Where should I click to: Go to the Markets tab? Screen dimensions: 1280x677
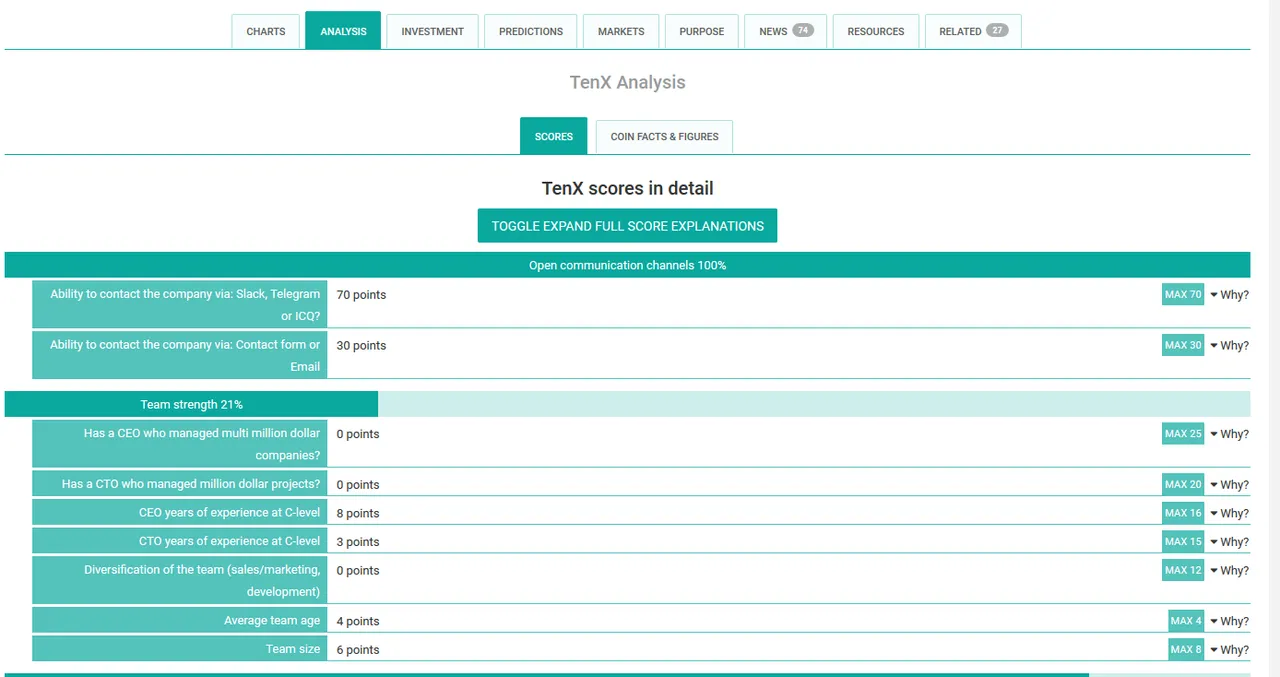click(x=621, y=31)
